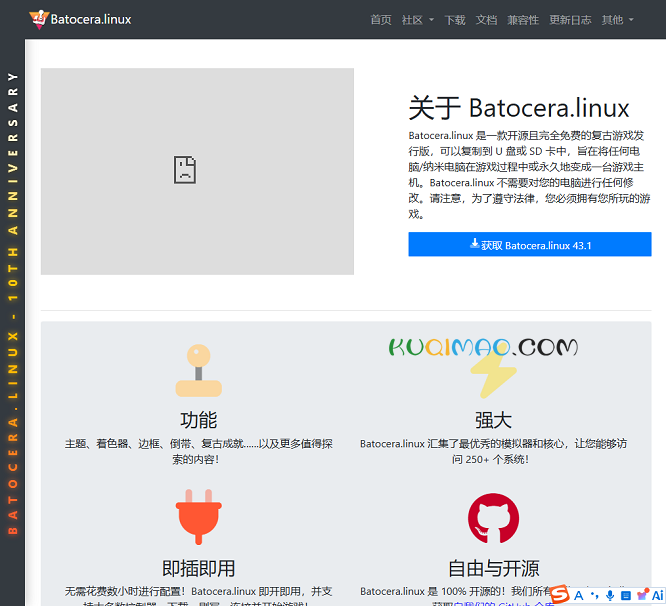Click the 功能 features heading
This screenshot has width=666, height=606.
198,420
